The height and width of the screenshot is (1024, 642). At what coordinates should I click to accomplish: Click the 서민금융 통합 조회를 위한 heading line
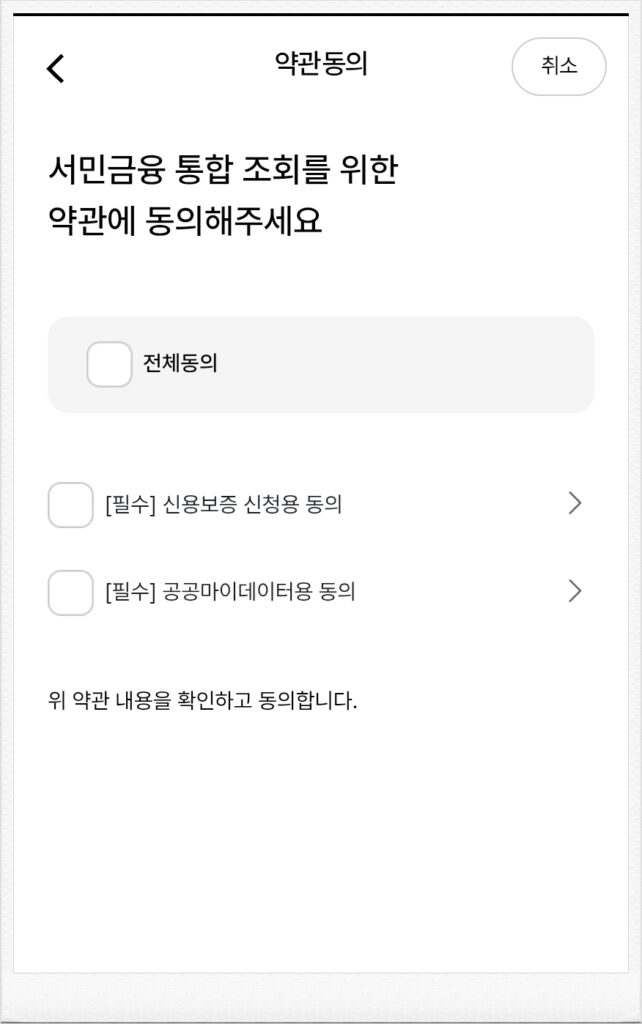coord(222,171)
